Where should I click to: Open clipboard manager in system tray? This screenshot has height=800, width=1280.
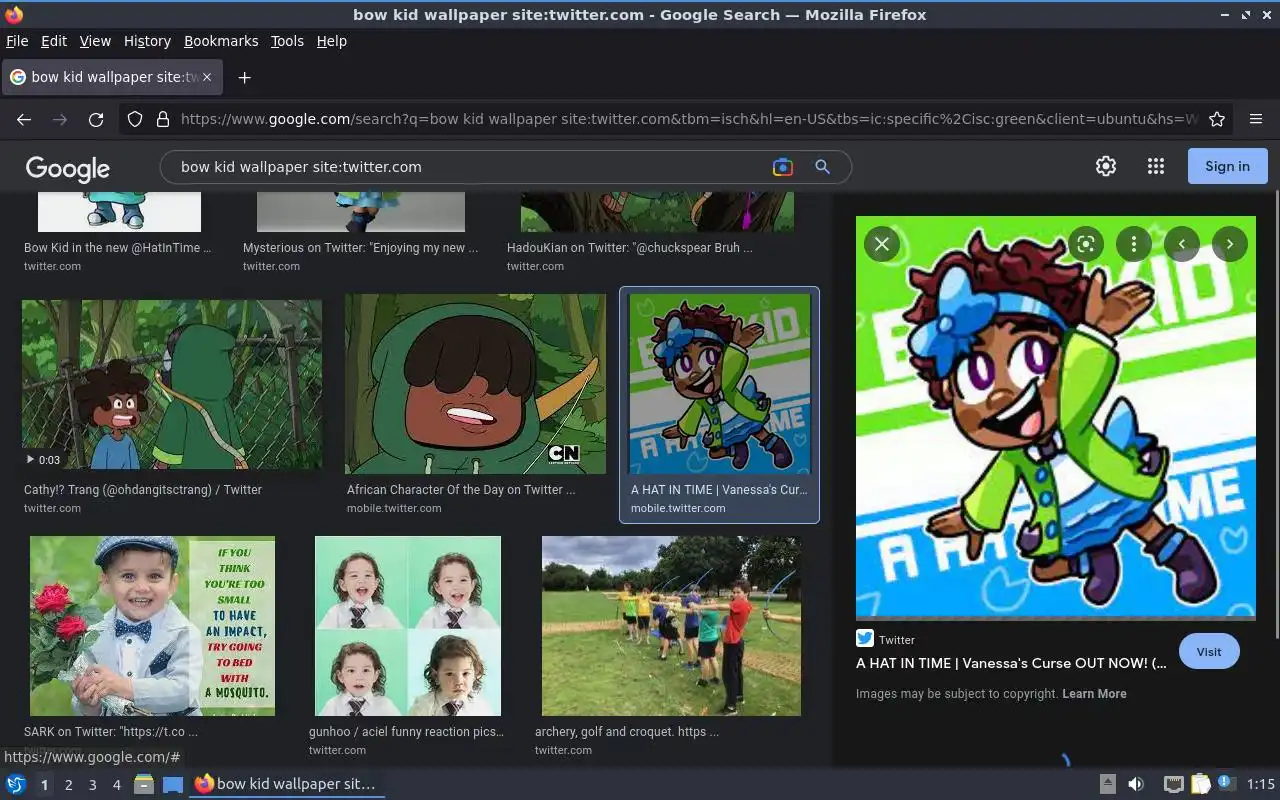(1201, 784)
